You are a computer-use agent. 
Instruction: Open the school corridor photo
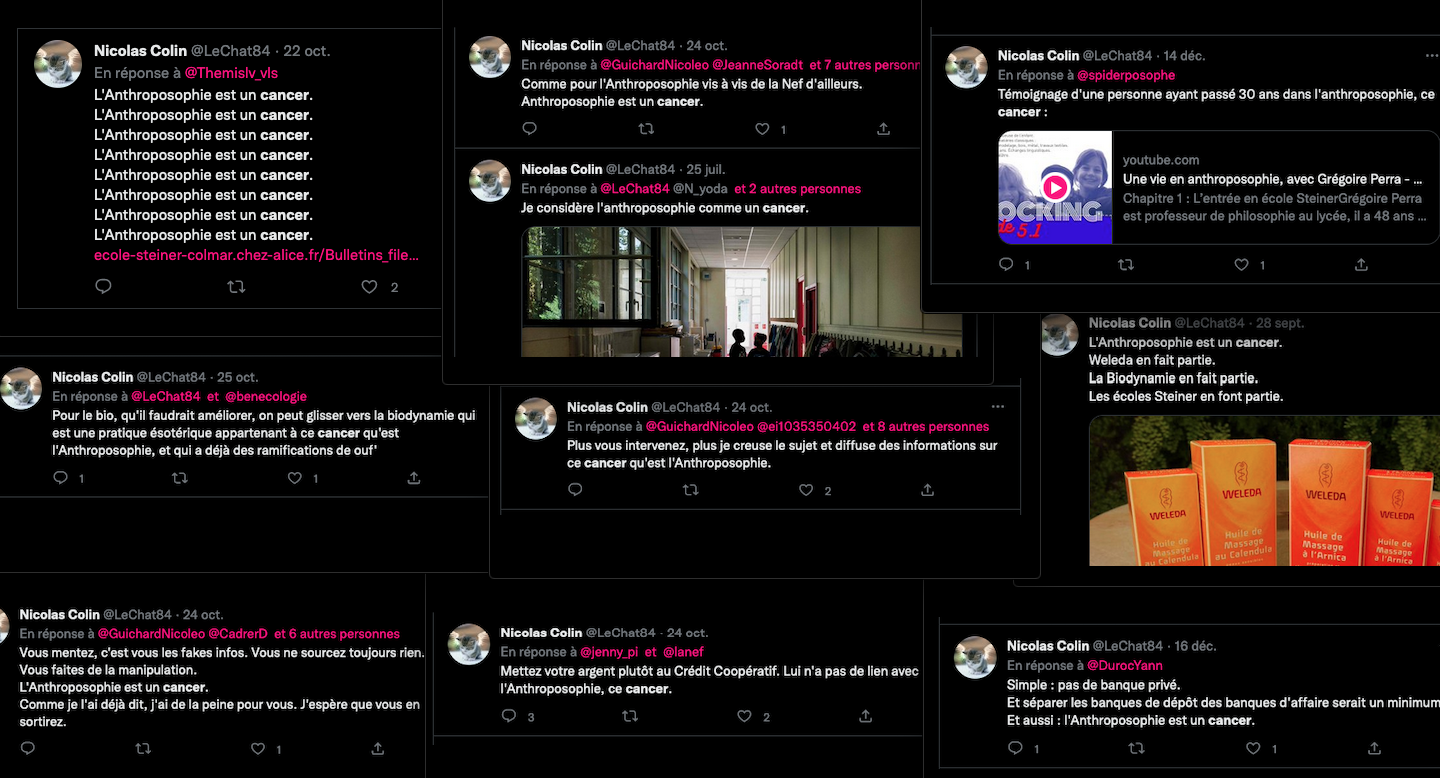click(742, 291)
